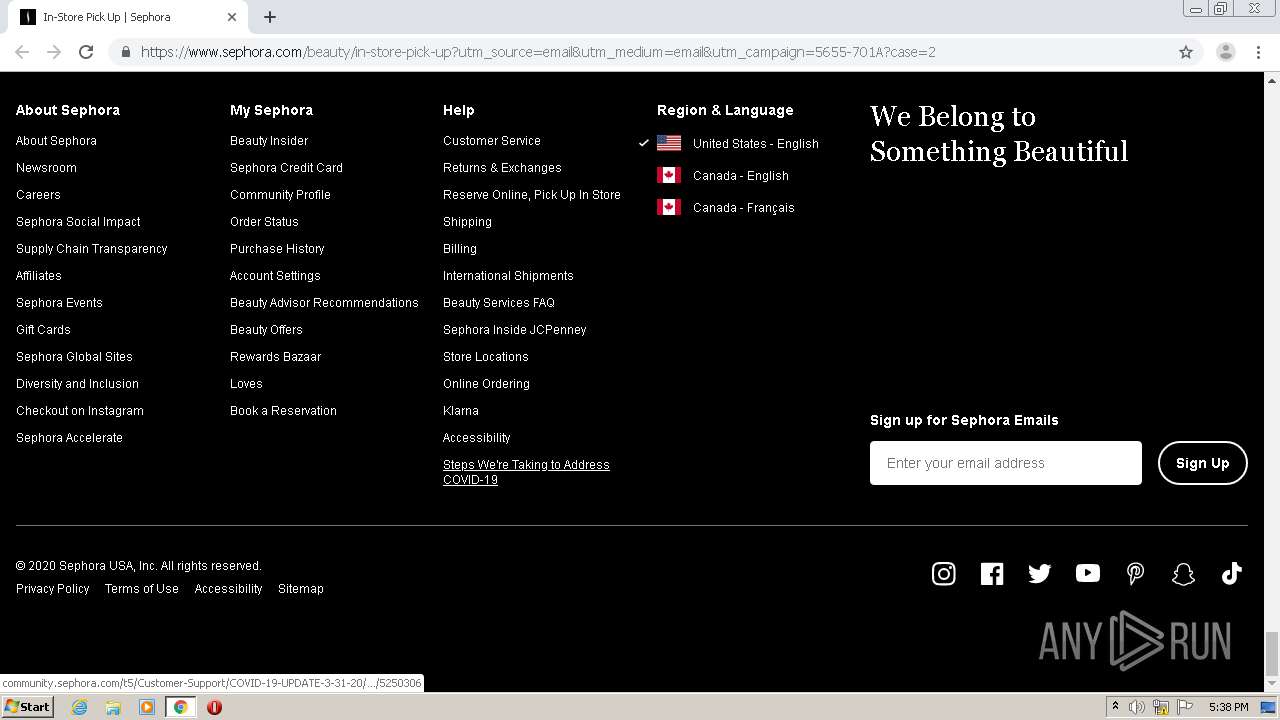Viewport: 1280px width, 720px height.
Task: Reload the page in Chrome
Action: pyautogui.click(x=86, y=52)
